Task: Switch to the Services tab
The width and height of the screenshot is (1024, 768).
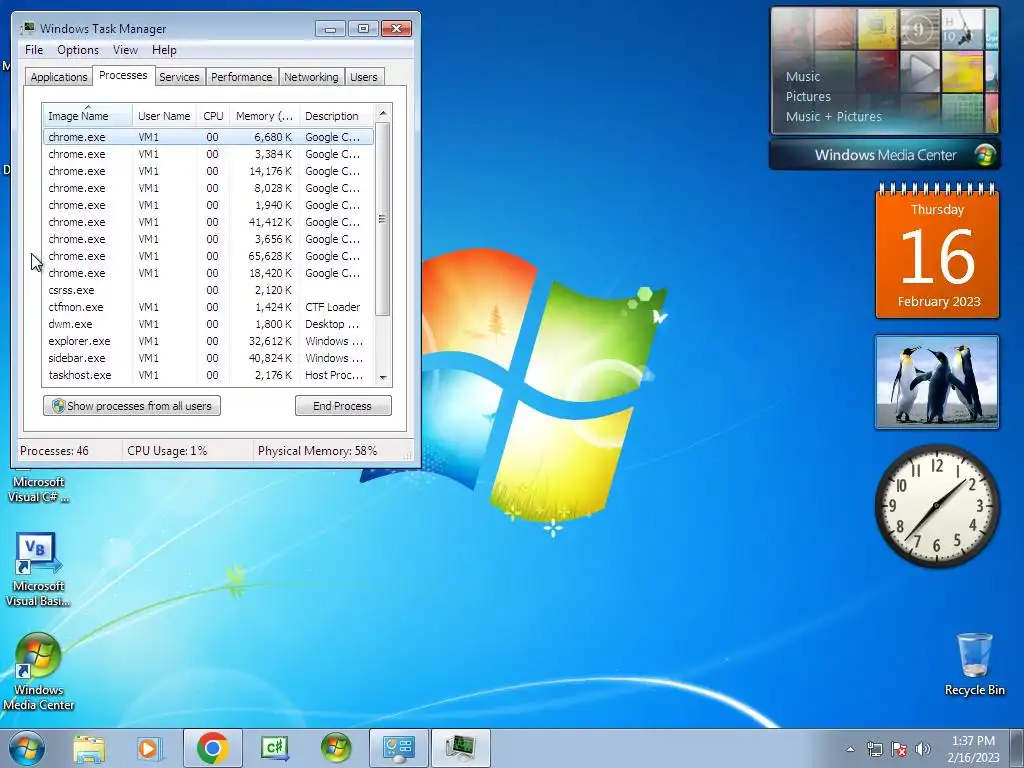Action: pos(179,77)
